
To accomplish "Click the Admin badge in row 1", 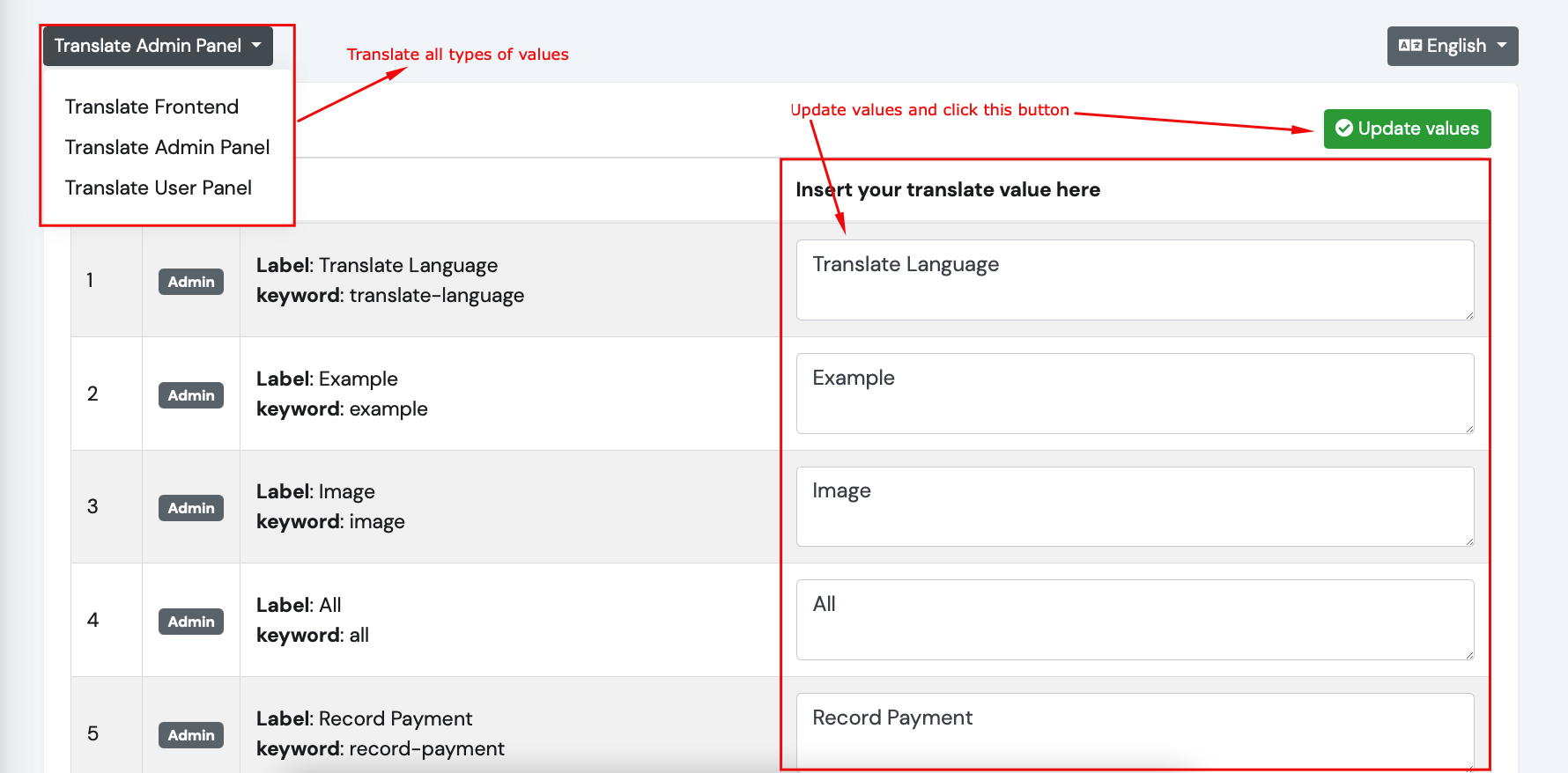I will coord(191,282).
